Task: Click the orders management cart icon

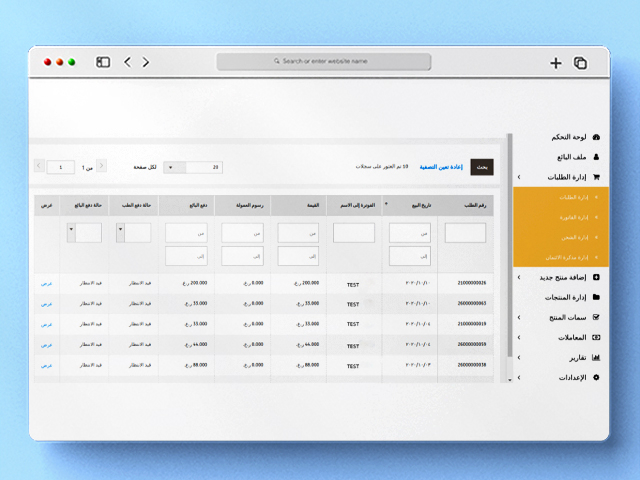Action: (596, 177)
